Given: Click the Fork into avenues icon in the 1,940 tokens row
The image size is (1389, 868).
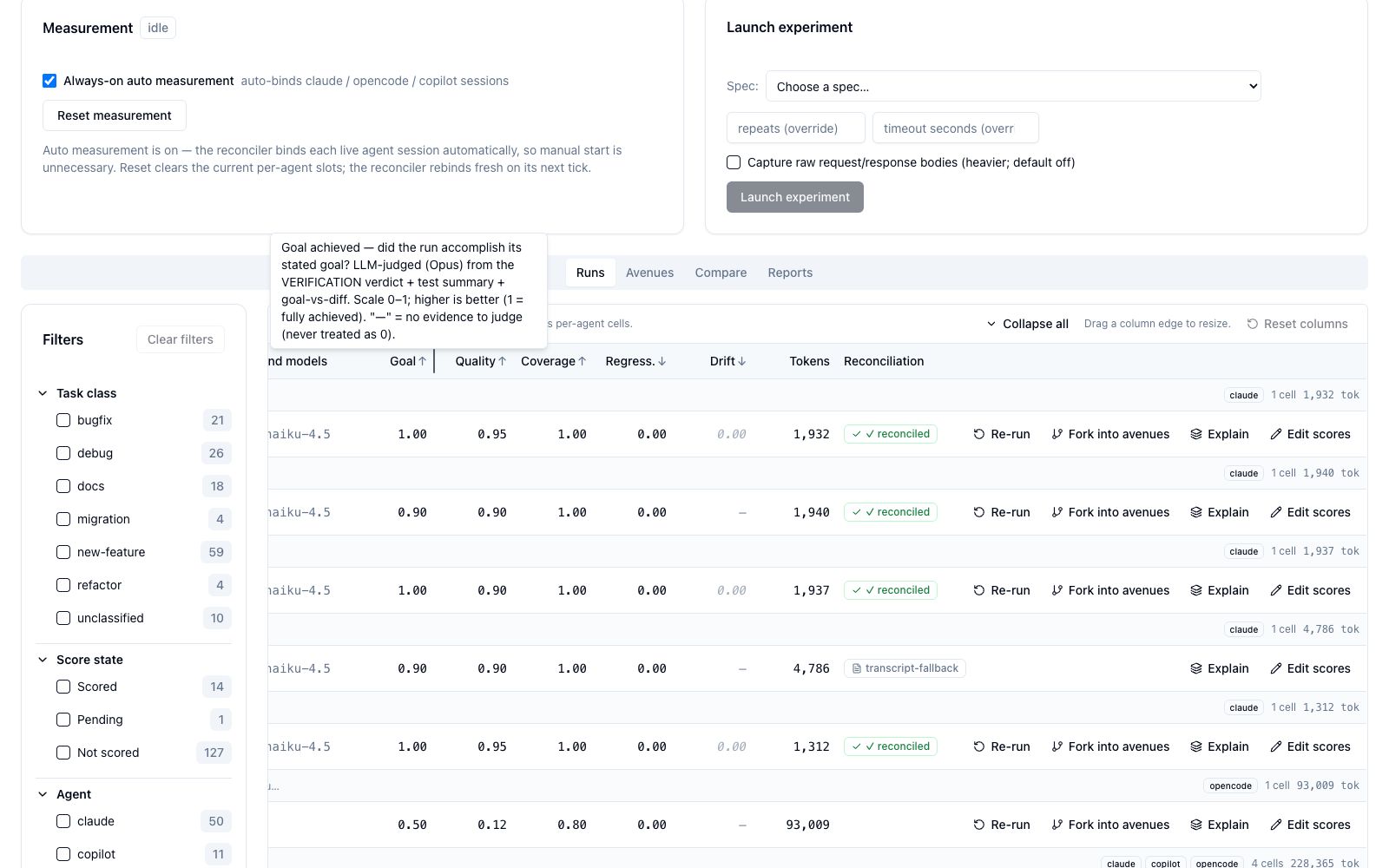Looking at the screenshot, I should 1057,512.
